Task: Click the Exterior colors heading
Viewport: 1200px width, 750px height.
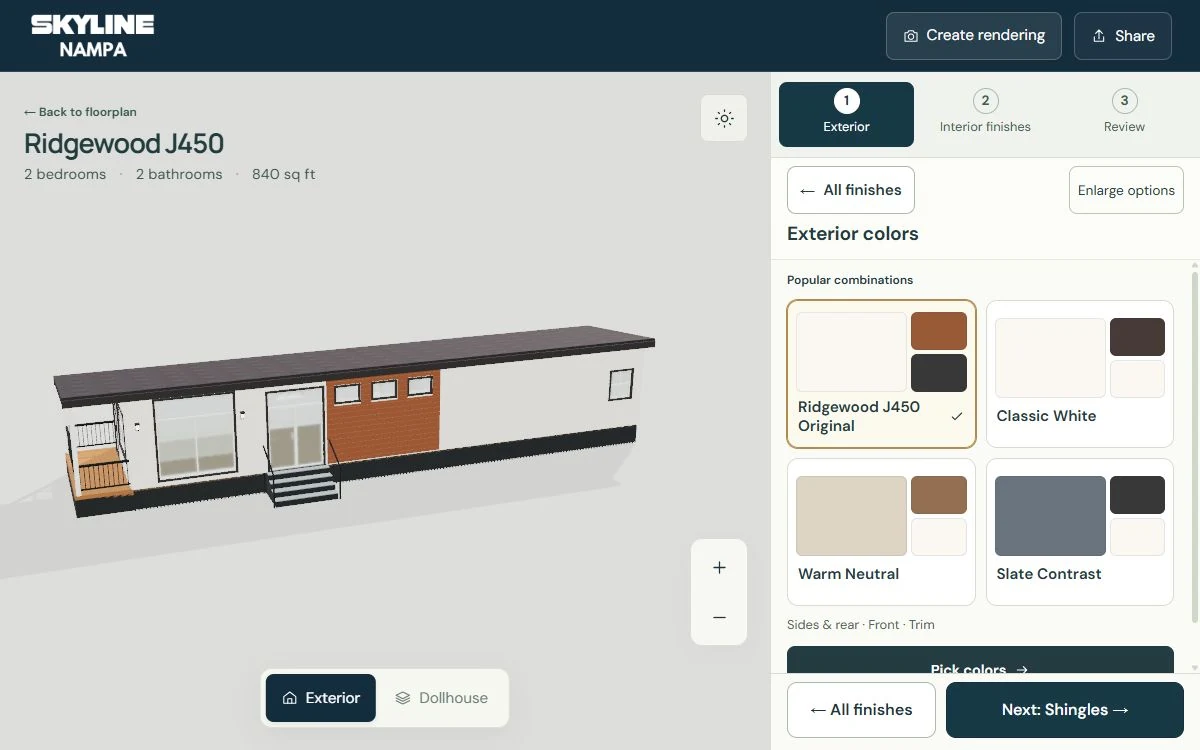Action: coord(853,234)
